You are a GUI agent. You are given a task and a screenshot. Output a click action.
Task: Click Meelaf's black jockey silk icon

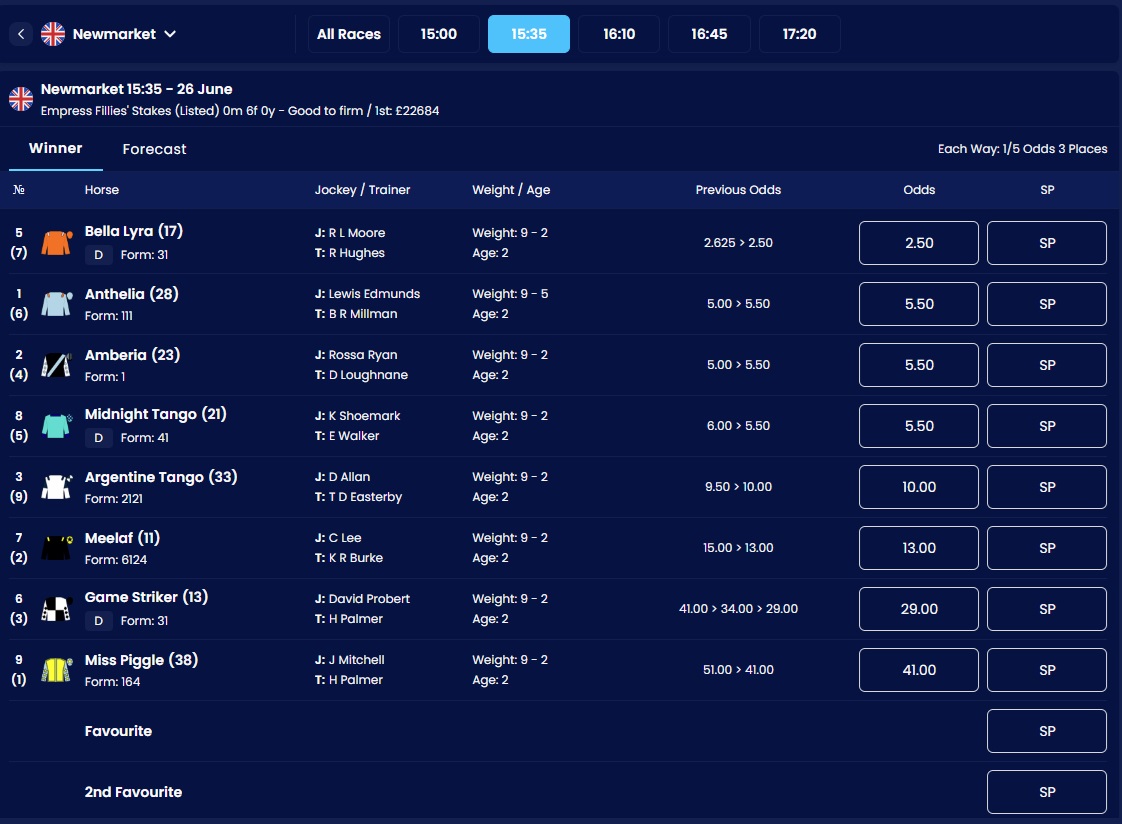tap(55, 548)
